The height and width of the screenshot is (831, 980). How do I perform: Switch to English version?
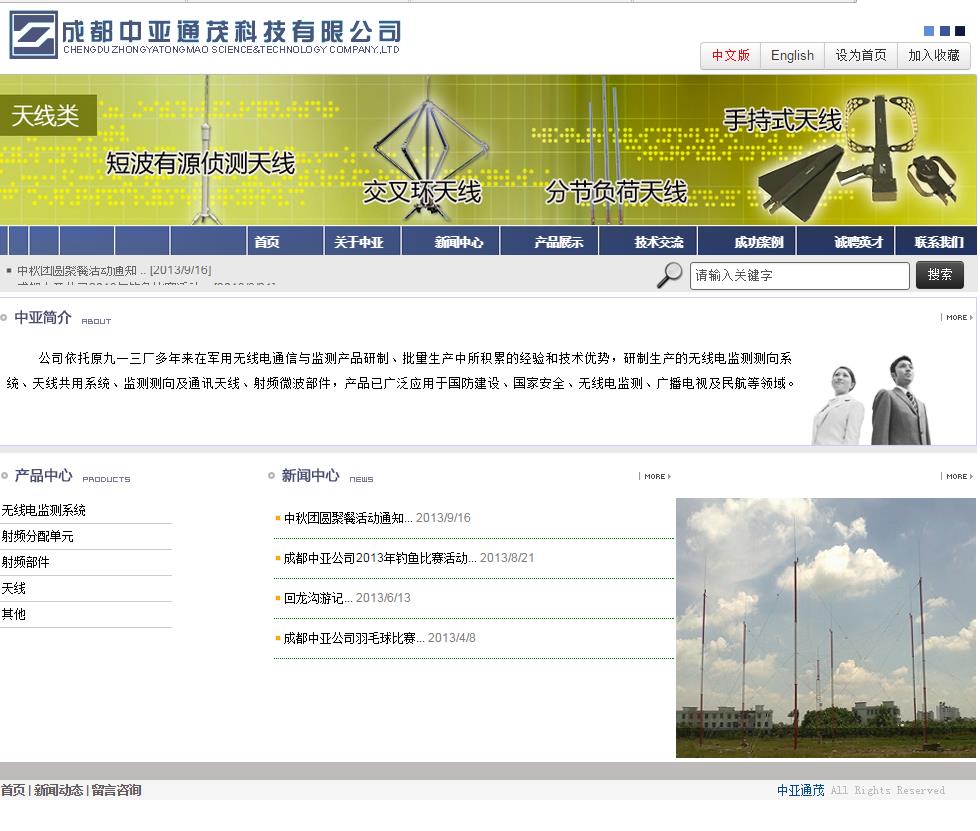pos(792,56)
